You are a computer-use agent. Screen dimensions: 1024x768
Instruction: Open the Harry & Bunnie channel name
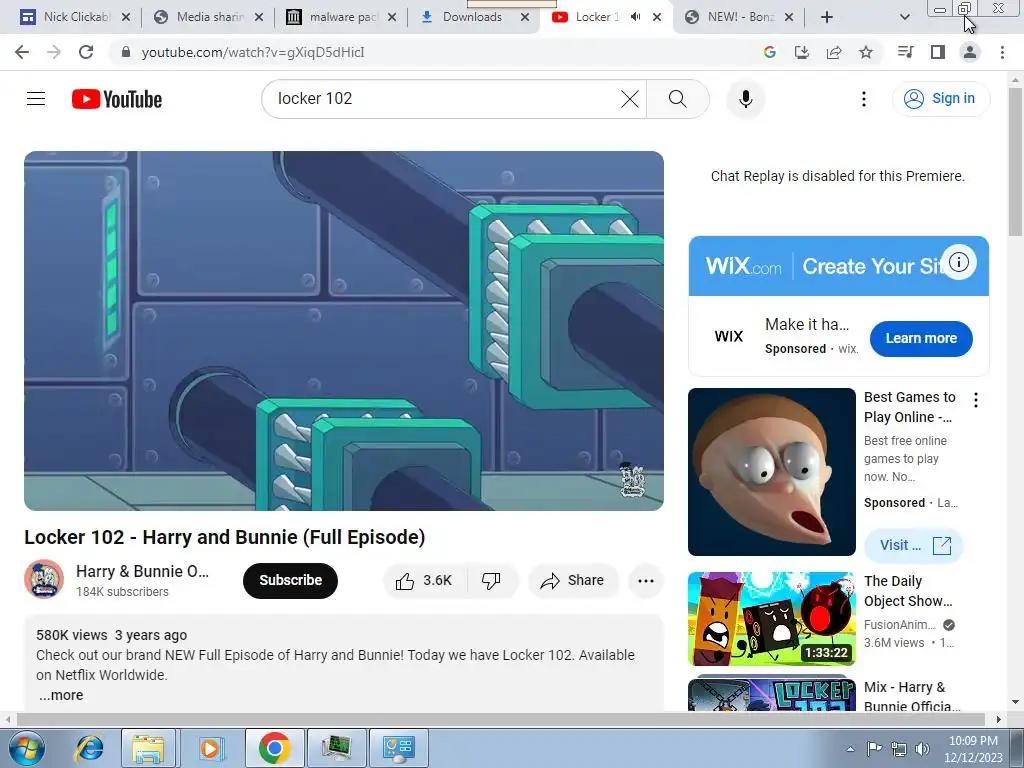142,571
